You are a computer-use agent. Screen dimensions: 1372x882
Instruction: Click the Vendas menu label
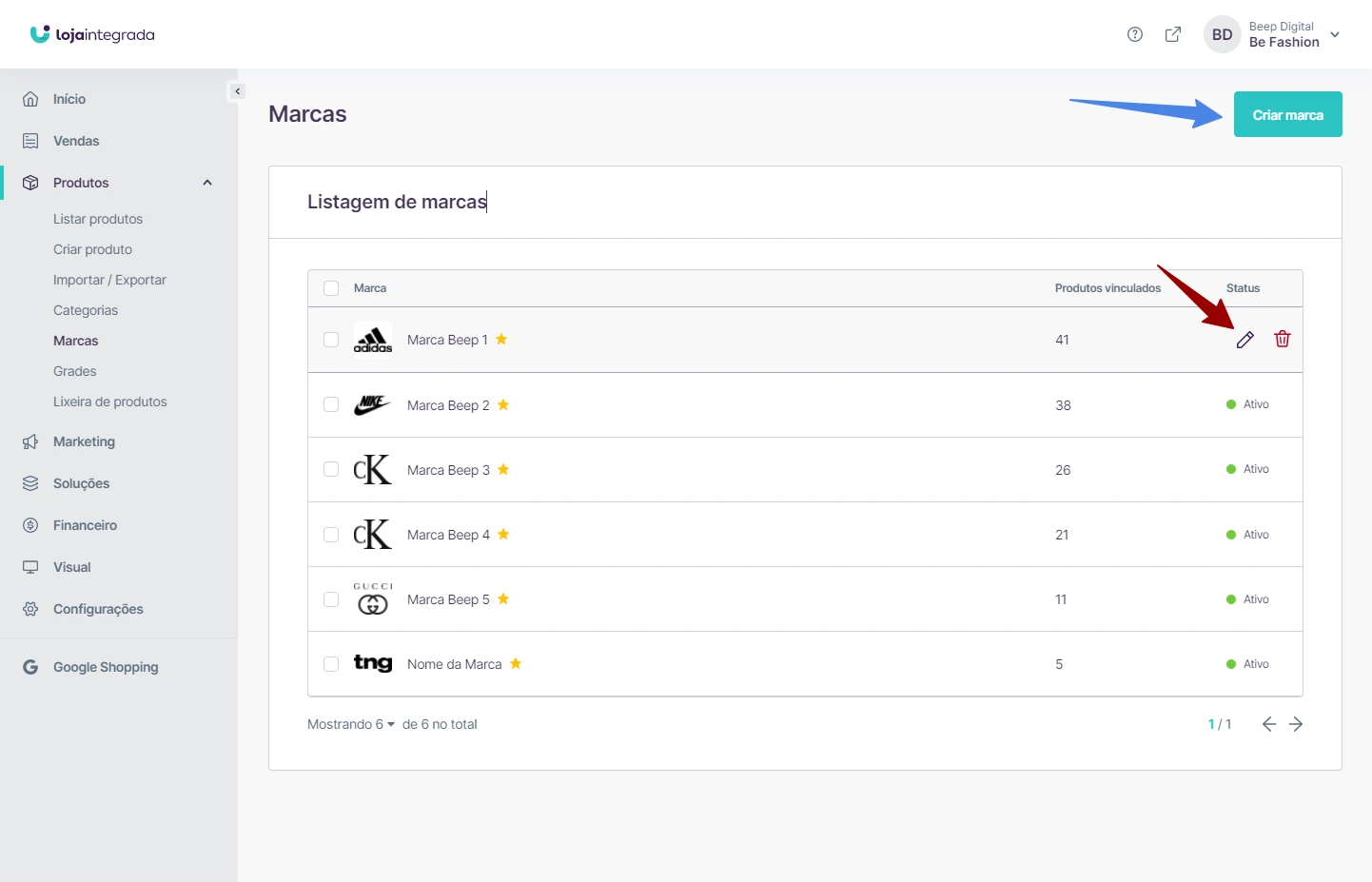point(76,141)
